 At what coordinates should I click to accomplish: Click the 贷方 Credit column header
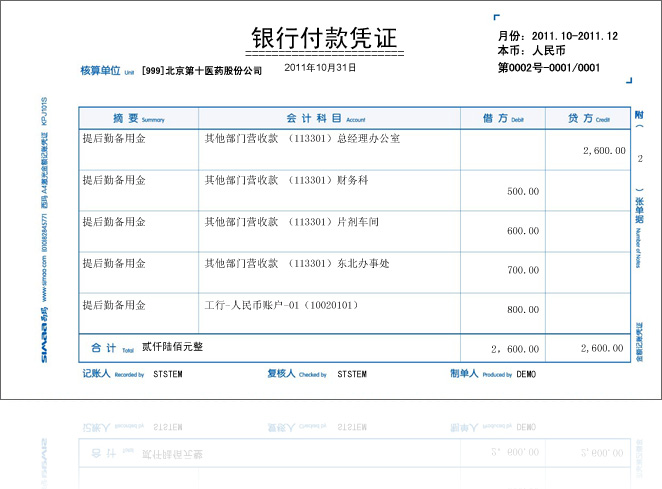coord(589,119)
